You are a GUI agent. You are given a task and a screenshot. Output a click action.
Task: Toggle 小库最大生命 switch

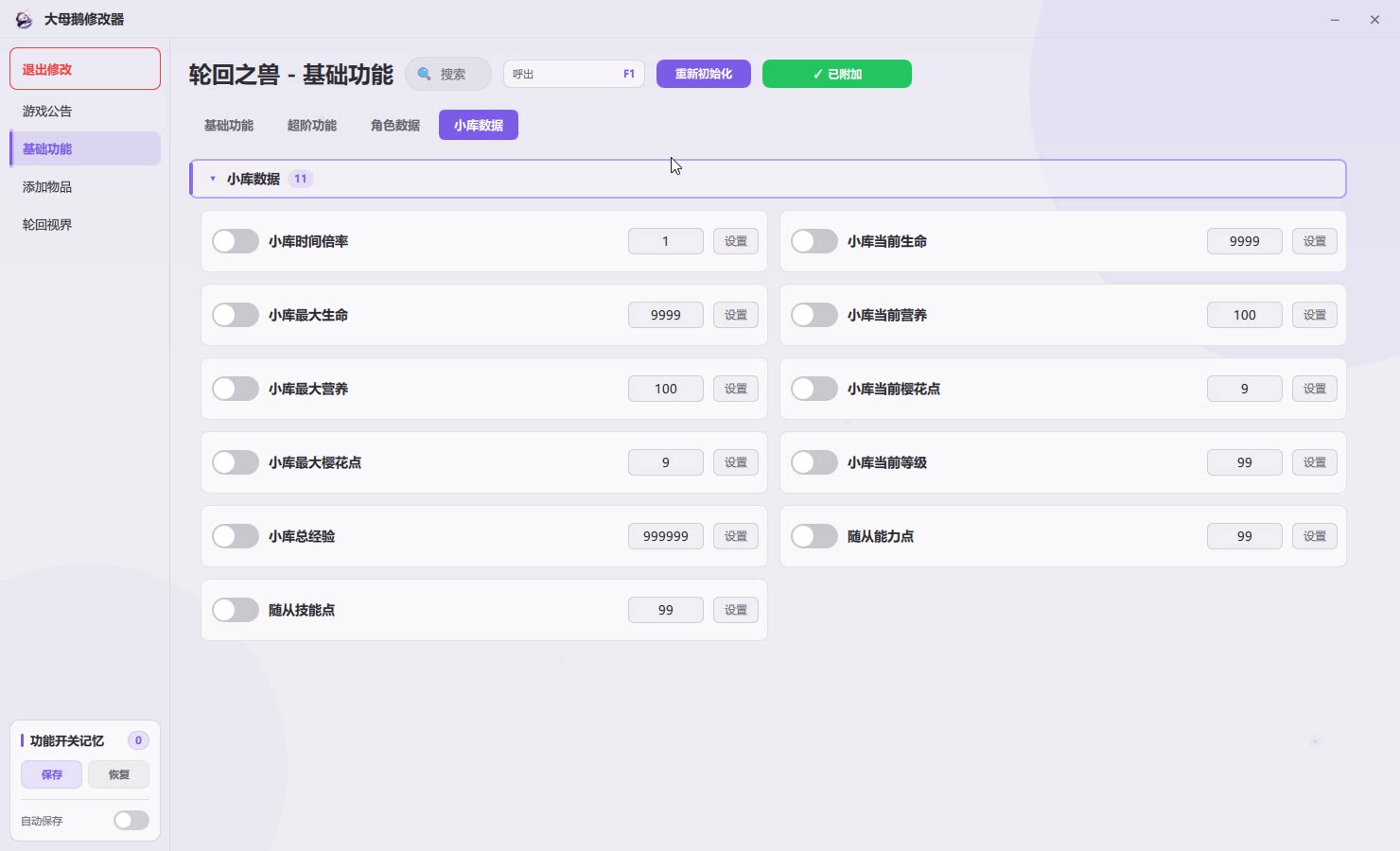[236, 315]
